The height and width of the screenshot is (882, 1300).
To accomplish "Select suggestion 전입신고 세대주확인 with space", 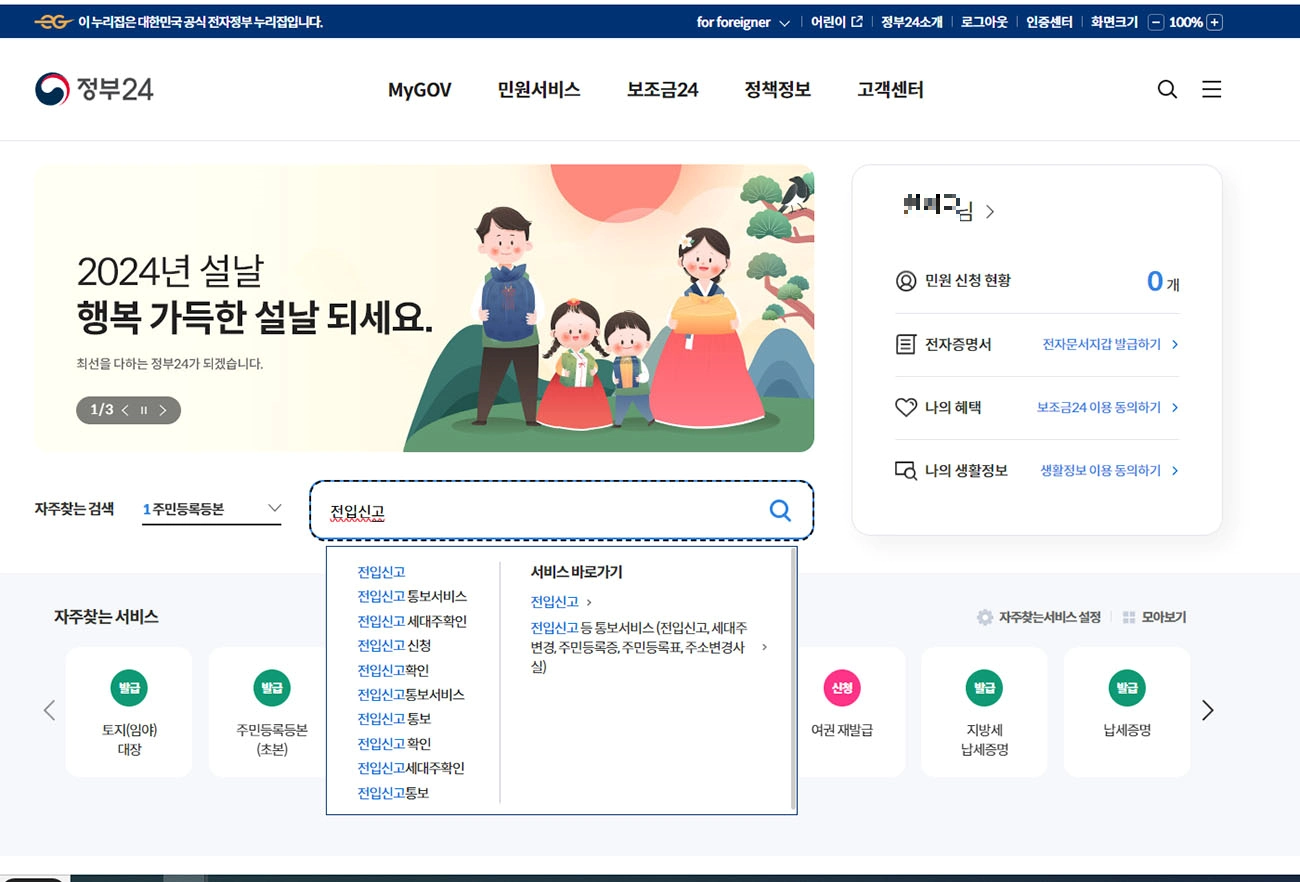I will pyautogui.click(x=412, y=621).
